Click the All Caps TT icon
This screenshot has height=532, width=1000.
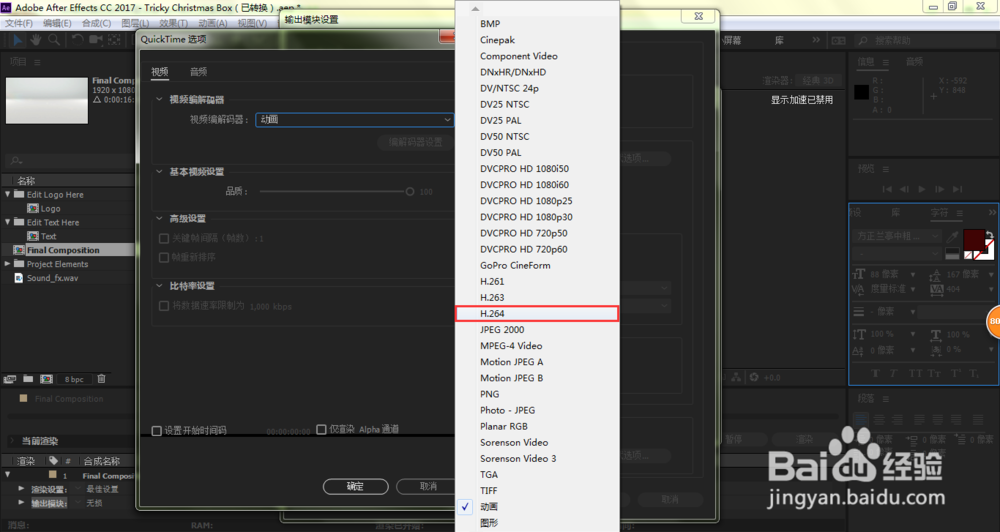coord(915,373)
